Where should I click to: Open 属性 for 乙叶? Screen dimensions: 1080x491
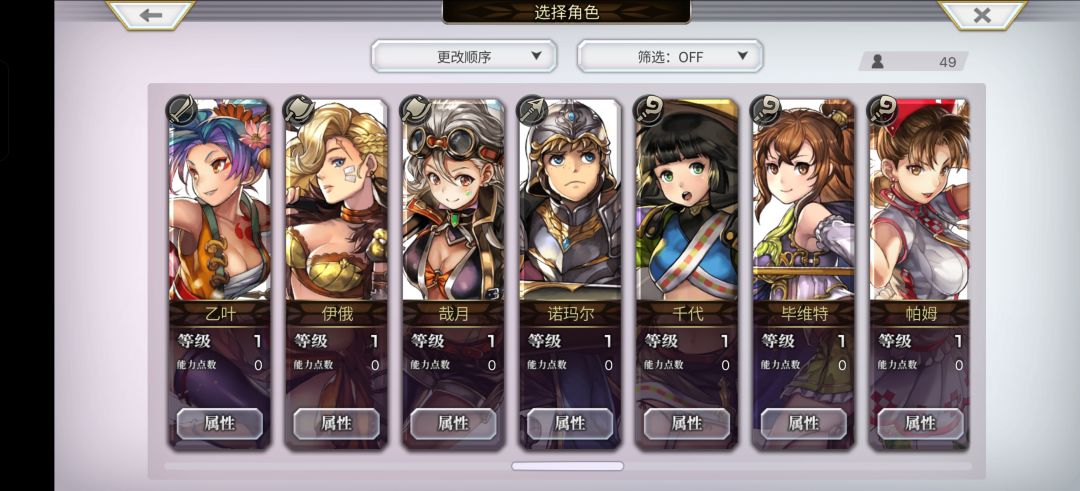point(220,423)
